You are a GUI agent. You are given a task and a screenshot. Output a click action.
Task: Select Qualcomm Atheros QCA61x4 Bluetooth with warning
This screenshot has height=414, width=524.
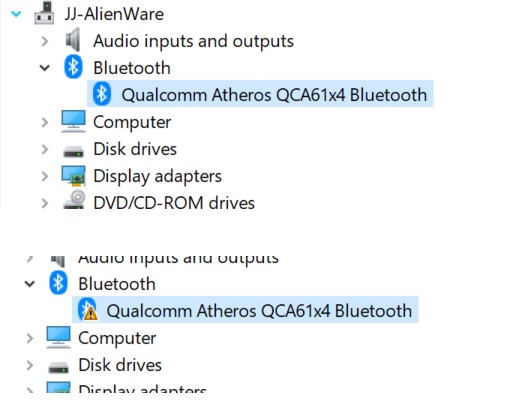click(259, 311)
